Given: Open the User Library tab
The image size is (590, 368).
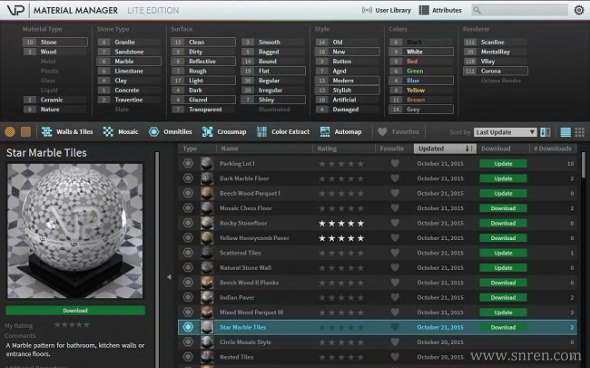Looking at the screenshot, I should pos(386,11).
